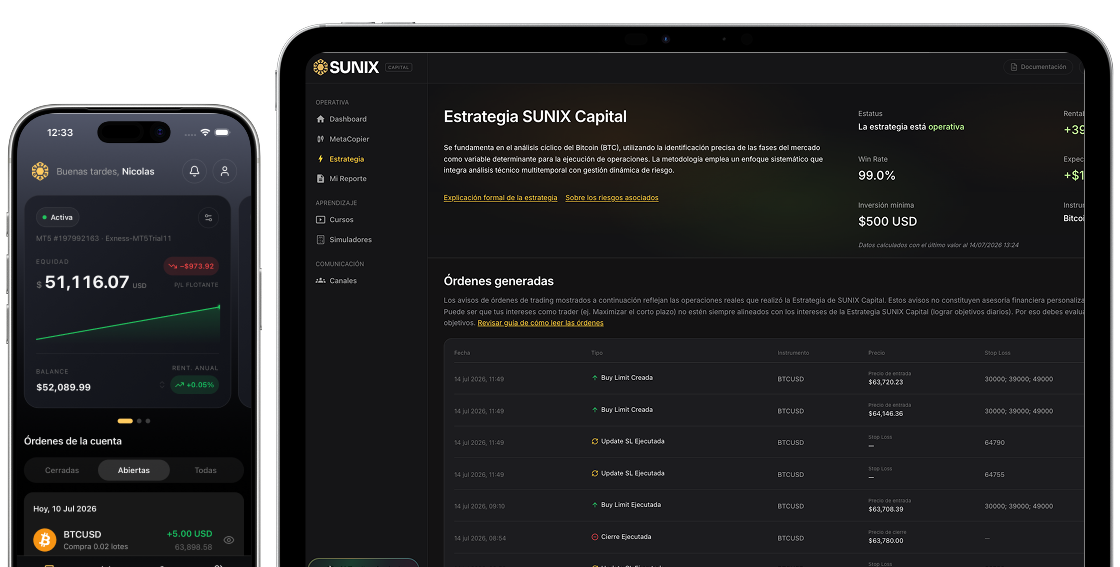Click the phone battery status icon
Viewport: 1120px width, 567px height.
(222, 133)
